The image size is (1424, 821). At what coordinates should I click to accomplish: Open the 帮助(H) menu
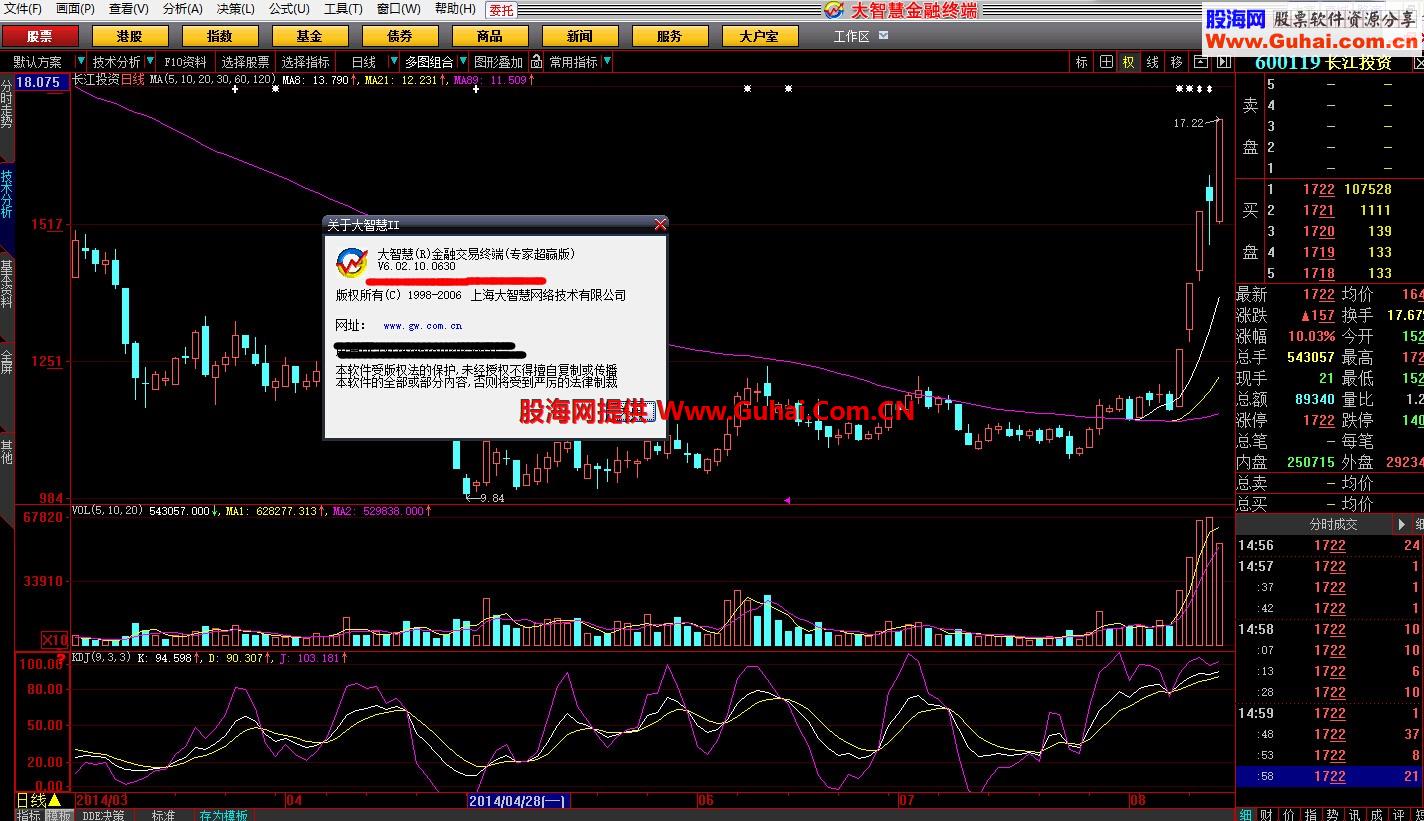(455, 9)
